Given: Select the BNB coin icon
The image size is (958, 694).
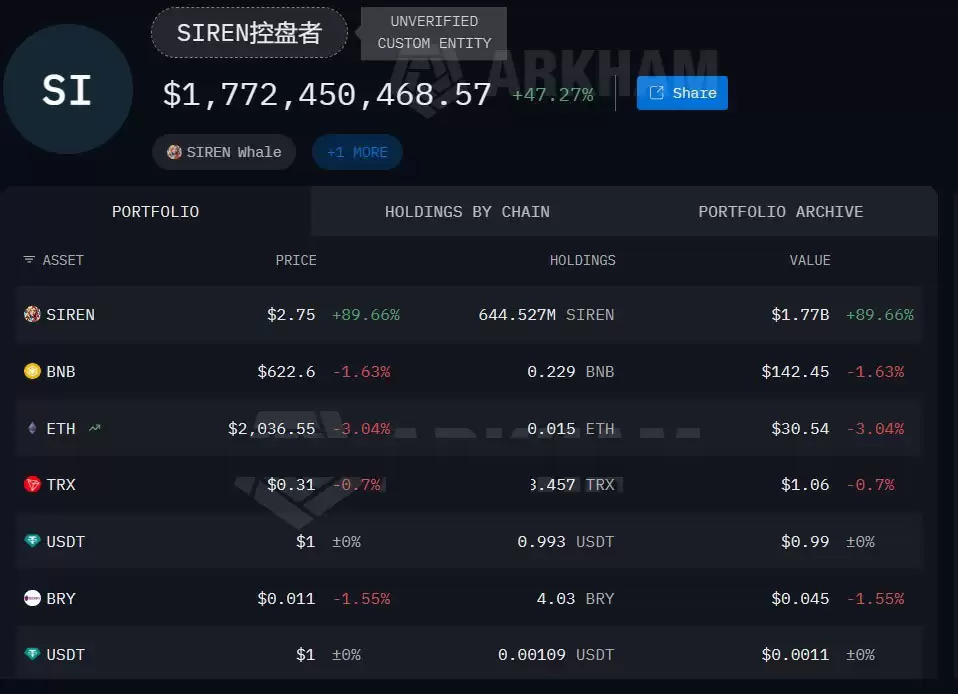Looking at the screenshot, I should point(30,371).
